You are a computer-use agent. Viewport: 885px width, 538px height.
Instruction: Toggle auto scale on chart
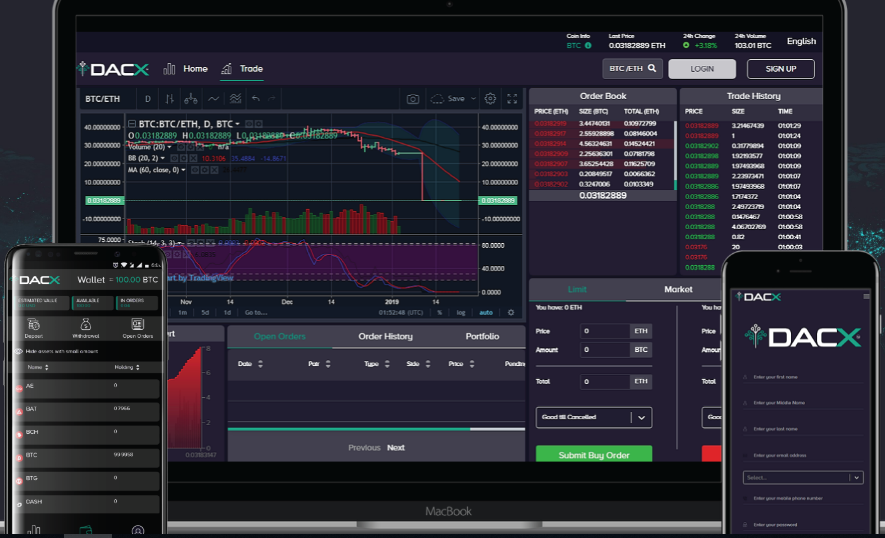point(486,312)
